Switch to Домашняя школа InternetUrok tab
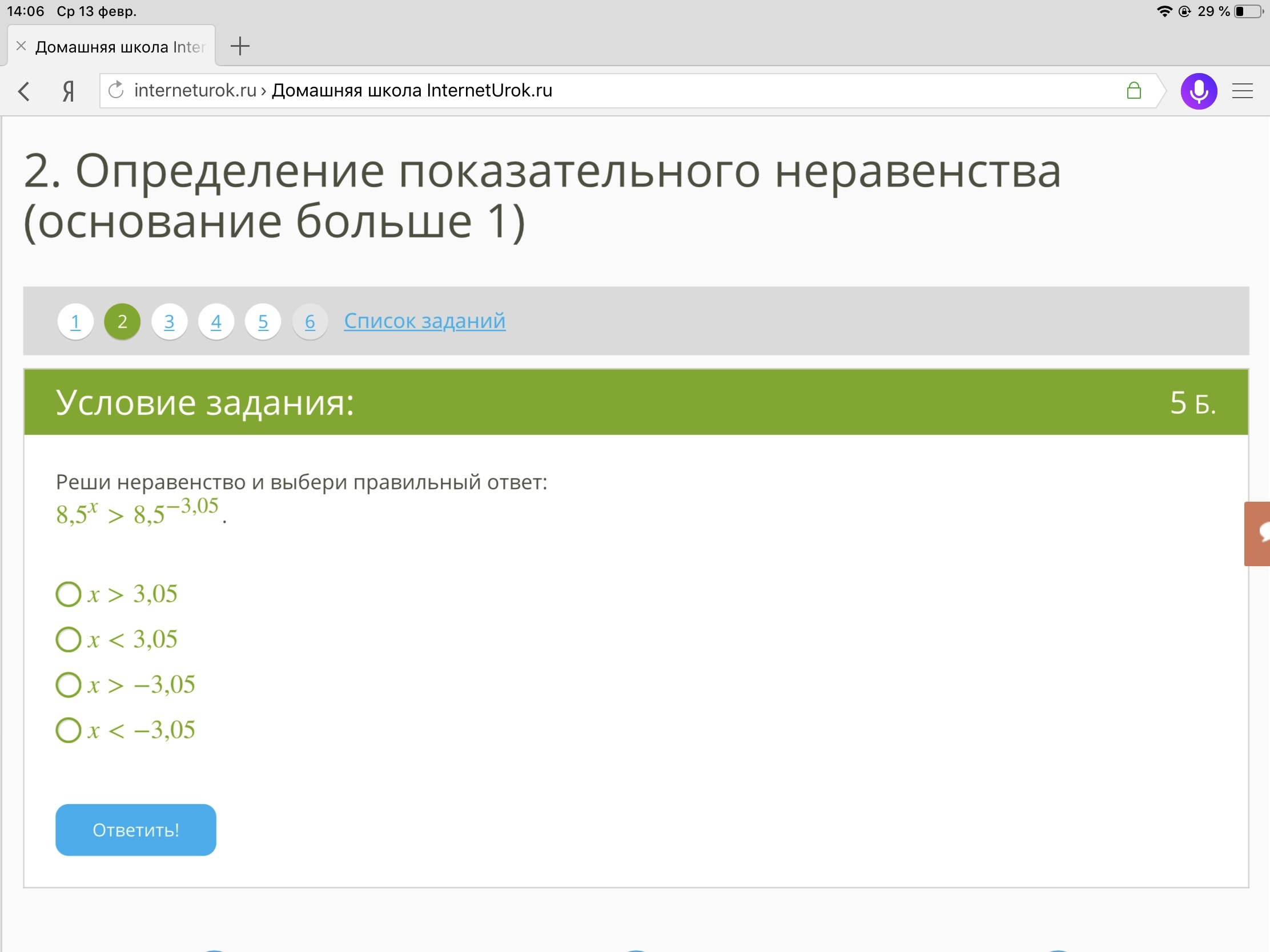This screenshot has width=1270, height=952. [x=120, y=46]
